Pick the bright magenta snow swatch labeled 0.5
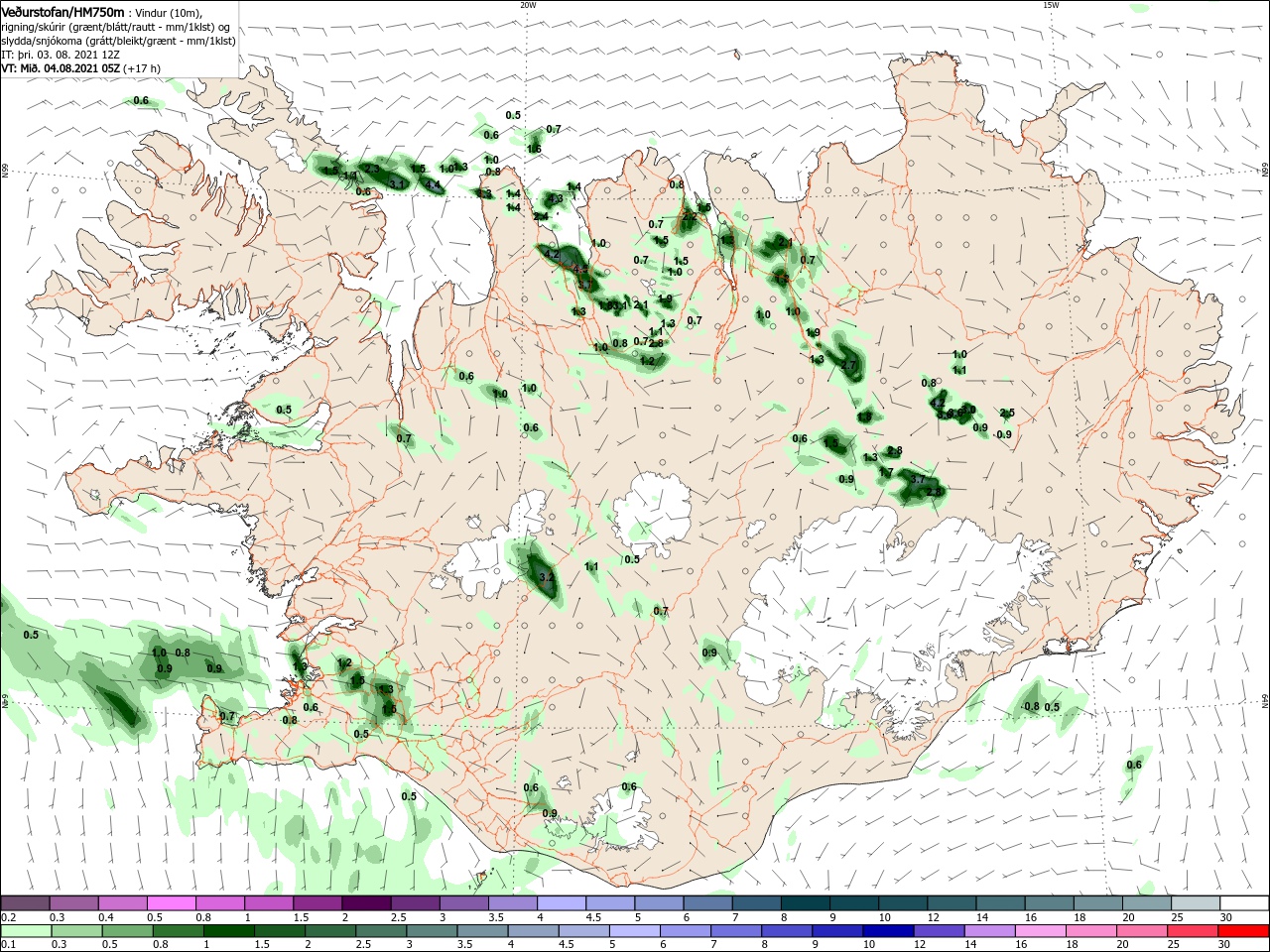The height and width of the screenshot is (952, 1270). click(173, 903)
